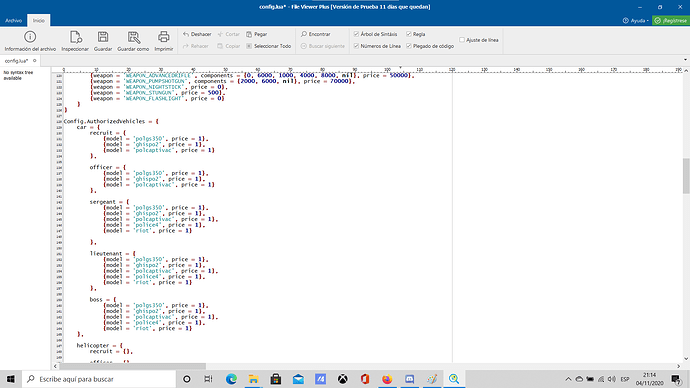Open the Ayuda dropdown
This screenshot has height=388, width=690.
635,20
